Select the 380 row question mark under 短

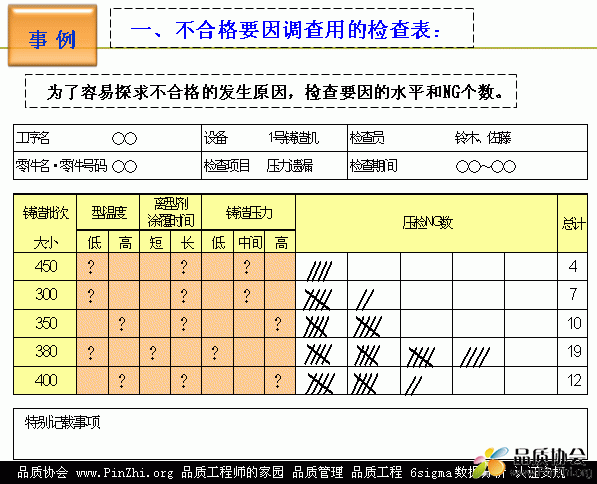click(x=153, y=353)
